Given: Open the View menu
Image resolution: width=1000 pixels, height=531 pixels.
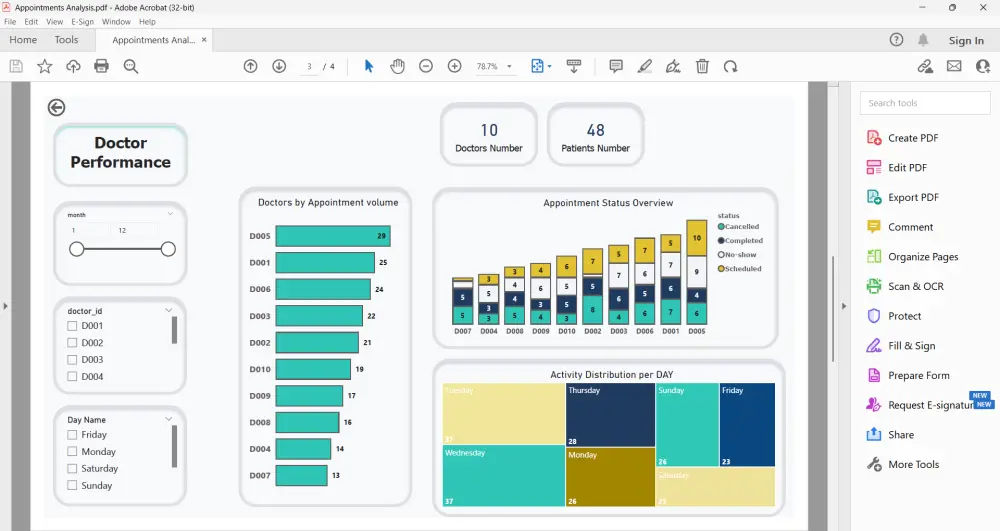Looking at the screenshot, I should pos(55,22).
